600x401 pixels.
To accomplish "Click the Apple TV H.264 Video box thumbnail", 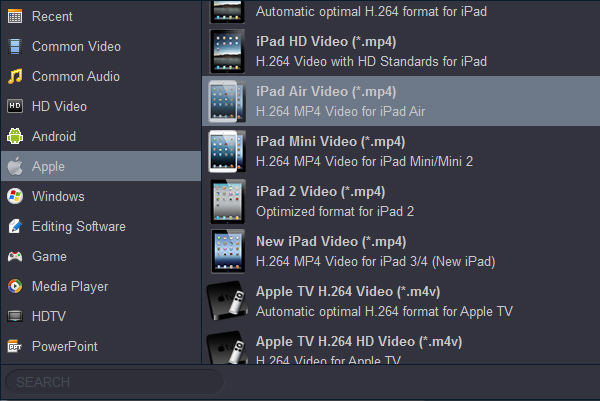I will (x=226, y=301).
